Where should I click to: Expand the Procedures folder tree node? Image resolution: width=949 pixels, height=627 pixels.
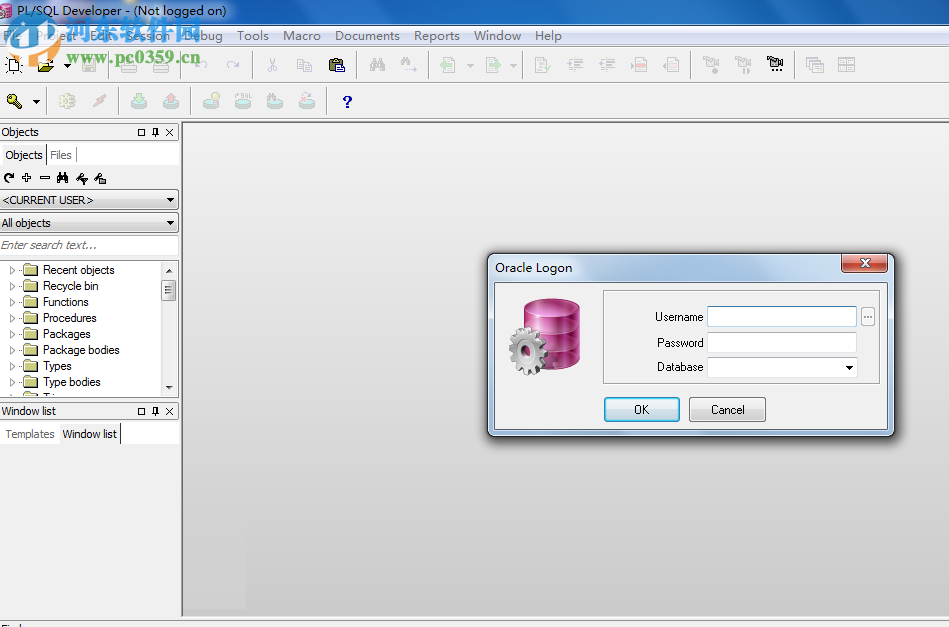click(13, 318)
